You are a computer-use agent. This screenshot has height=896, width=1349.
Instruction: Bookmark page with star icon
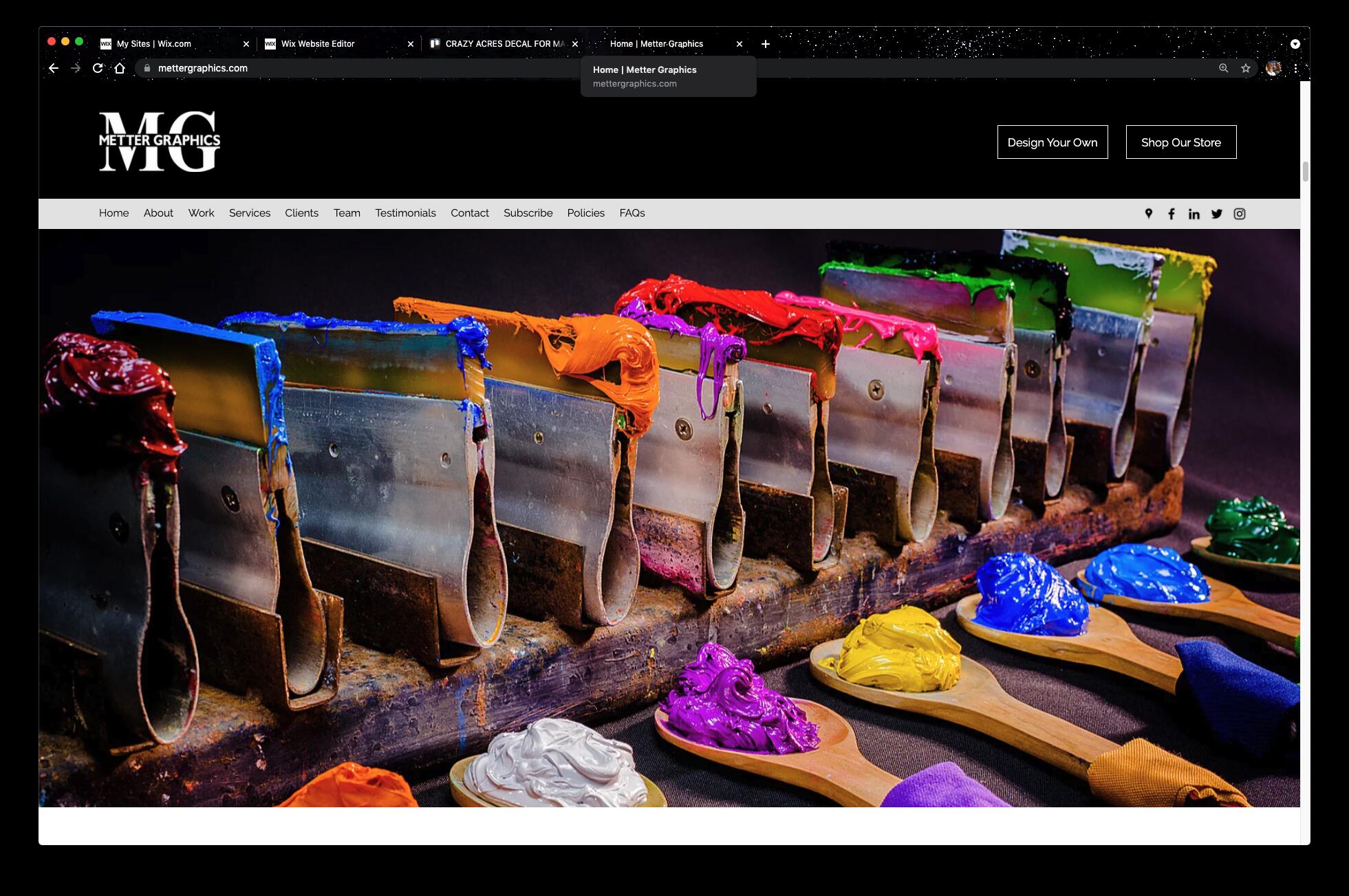(1245, 68)
